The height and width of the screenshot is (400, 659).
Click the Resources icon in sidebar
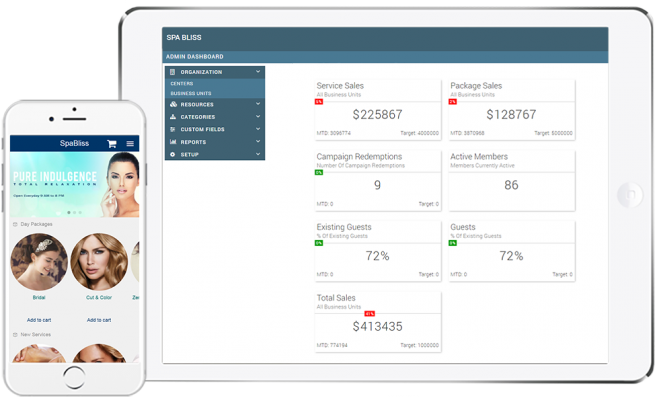pos(173,104)
